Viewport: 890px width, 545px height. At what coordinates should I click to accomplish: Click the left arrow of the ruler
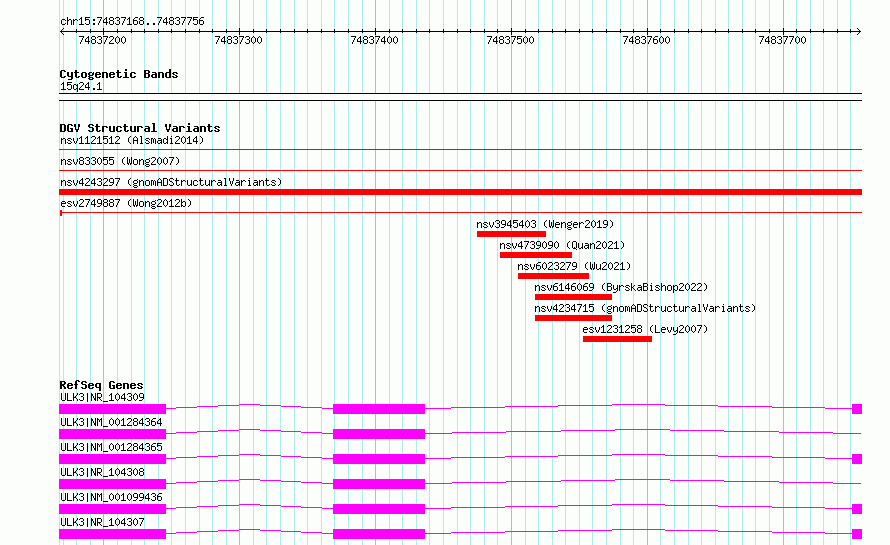[62, 31]
